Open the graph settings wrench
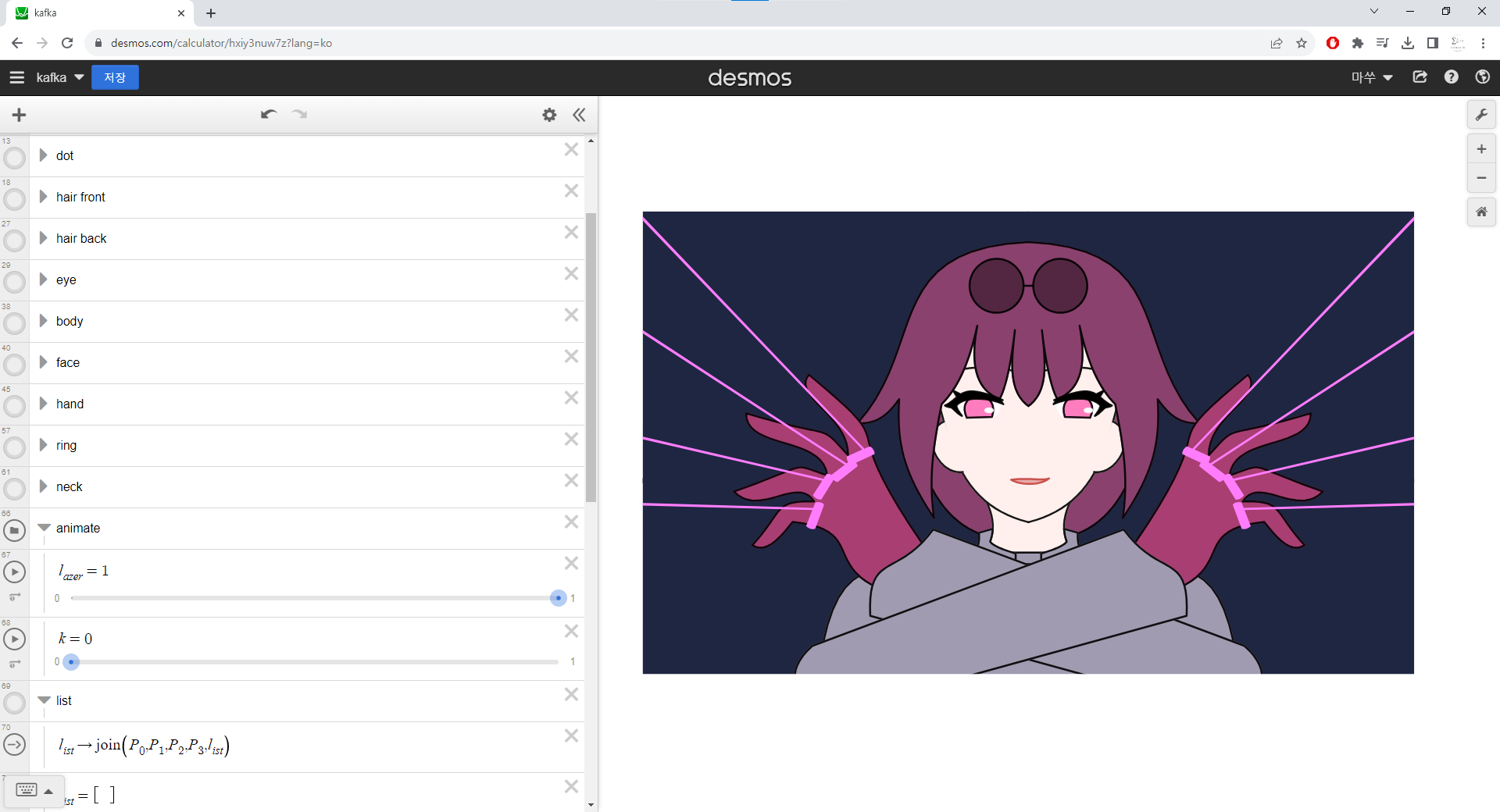The width and height of the screenshot is (1500, 812). pos(1481,115)
